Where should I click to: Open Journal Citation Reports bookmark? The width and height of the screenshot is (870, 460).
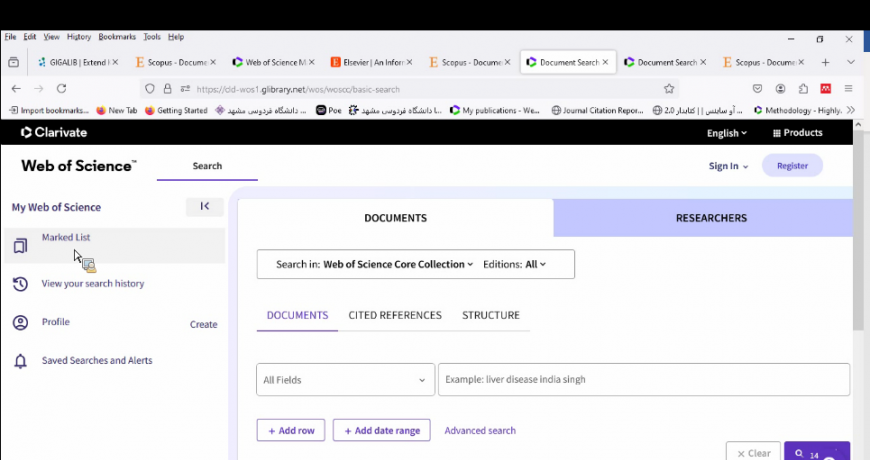[x=597, y=110]
